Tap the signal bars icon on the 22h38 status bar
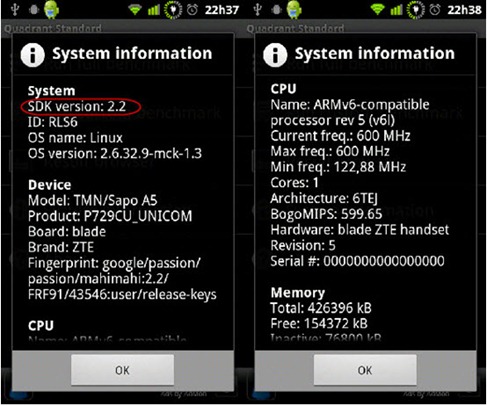Image resolution: width=487 pixels, height=406 pixels. point(396,10)
